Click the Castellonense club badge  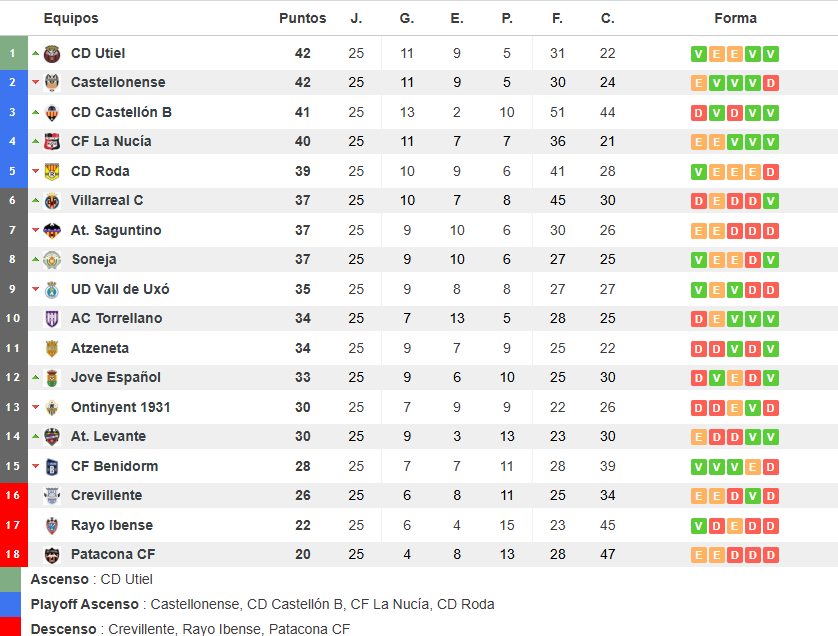52,82
